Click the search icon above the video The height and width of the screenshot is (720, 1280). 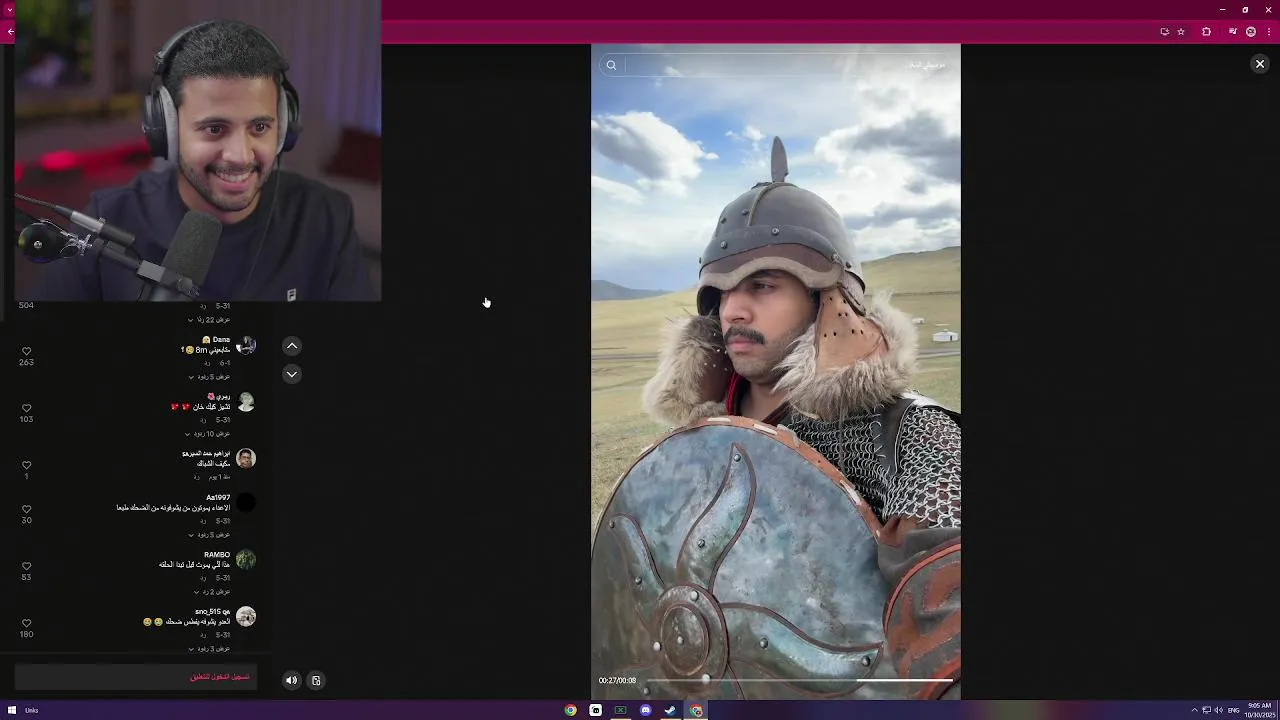coord(611,65)
